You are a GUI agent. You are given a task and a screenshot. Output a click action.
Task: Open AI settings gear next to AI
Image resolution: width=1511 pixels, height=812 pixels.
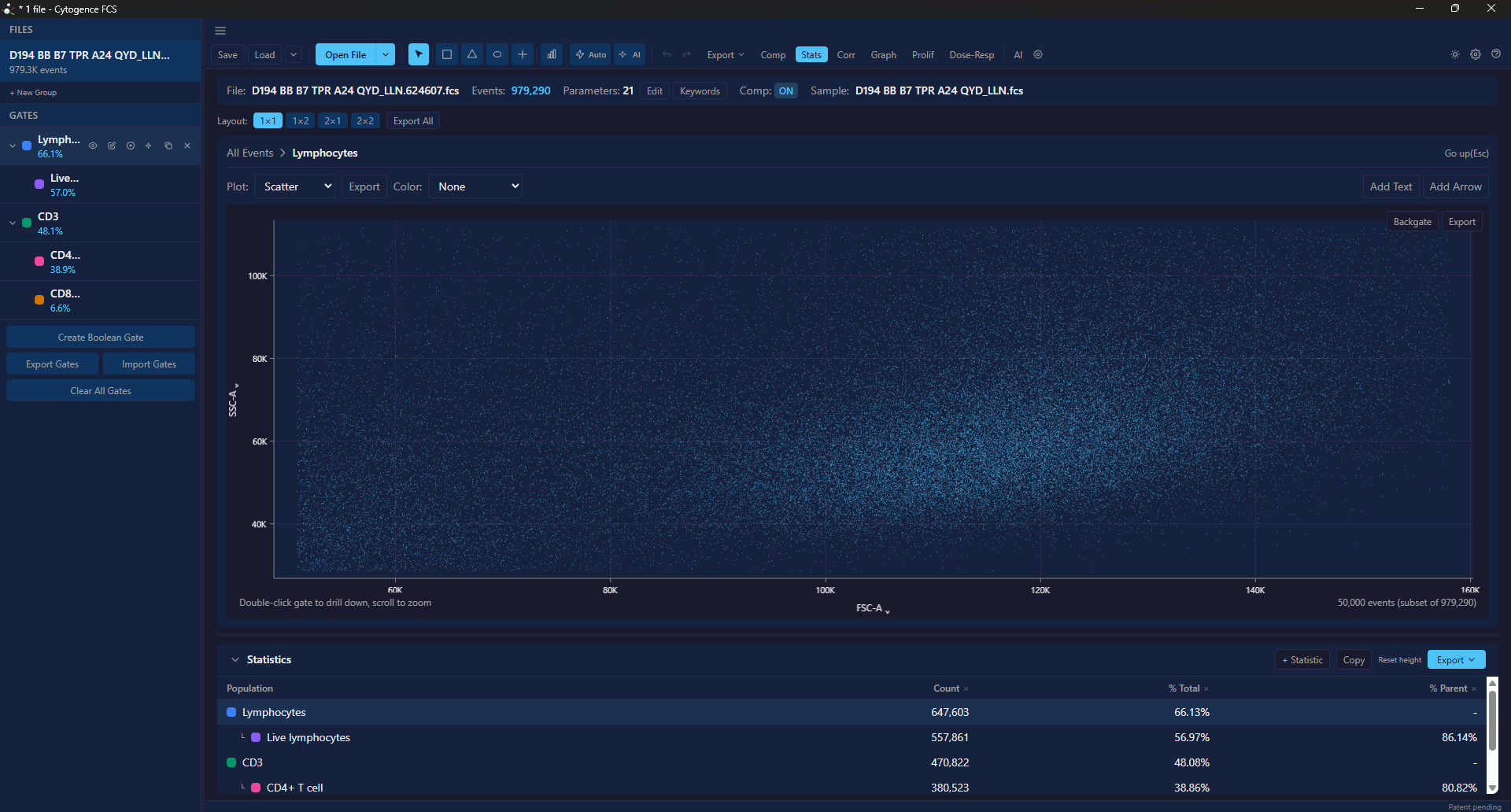coord(1038,54)
